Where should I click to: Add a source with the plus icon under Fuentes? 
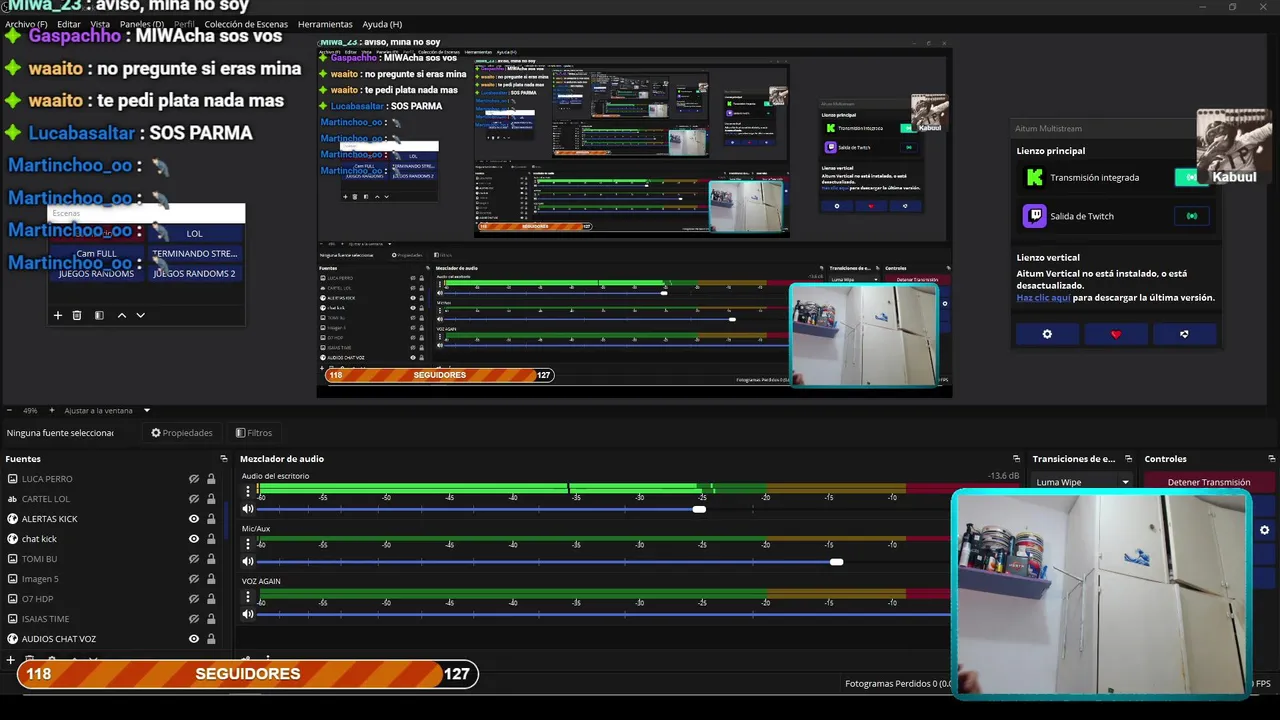[11, 659]
